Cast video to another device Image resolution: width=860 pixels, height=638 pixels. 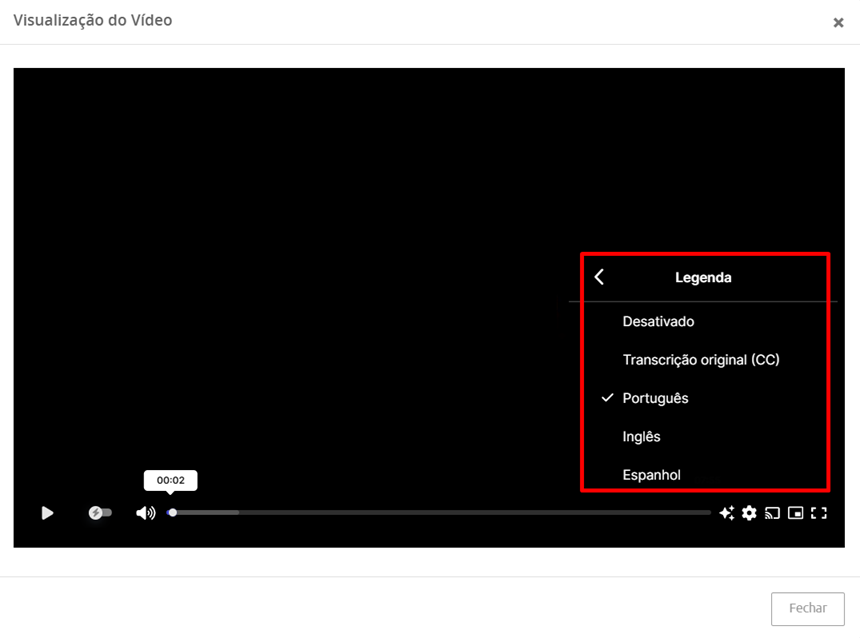pyautogui.click(x=772, y=513)
